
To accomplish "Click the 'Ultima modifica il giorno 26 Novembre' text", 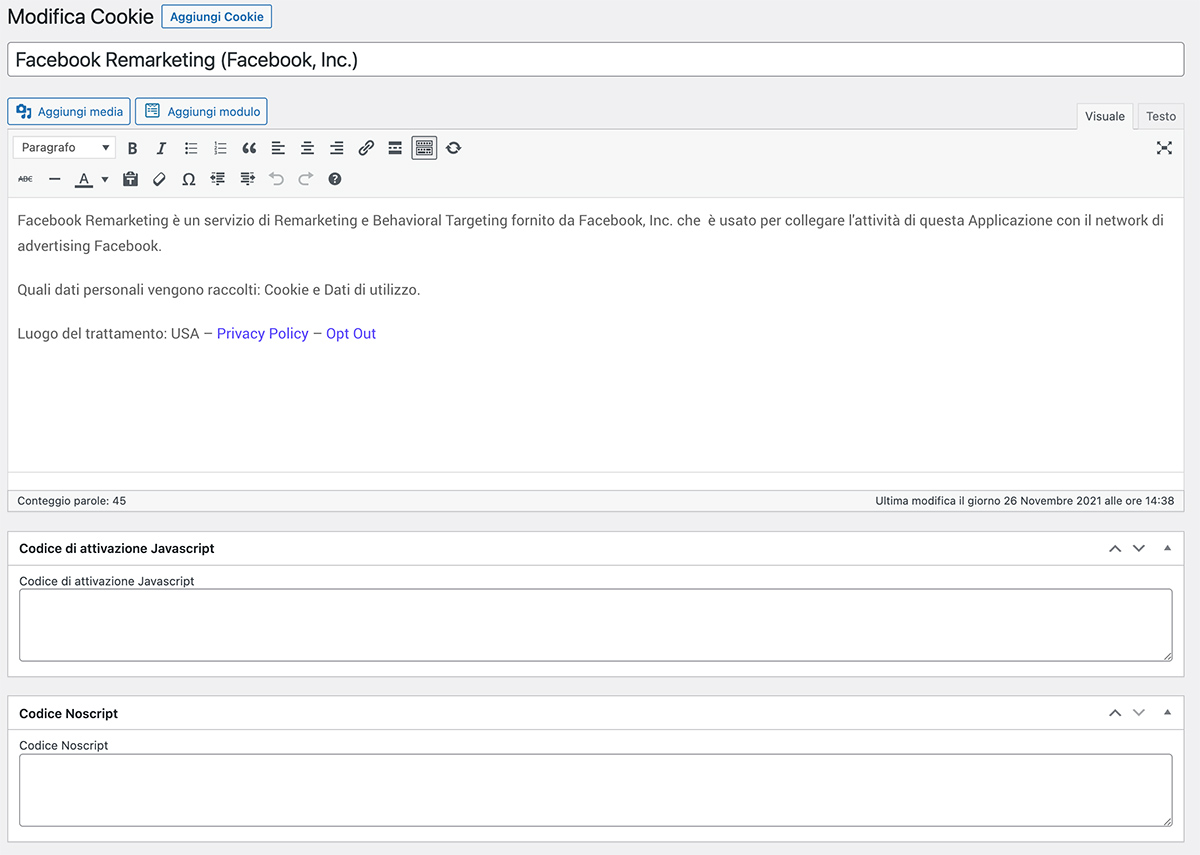I will coord(1025,500).
